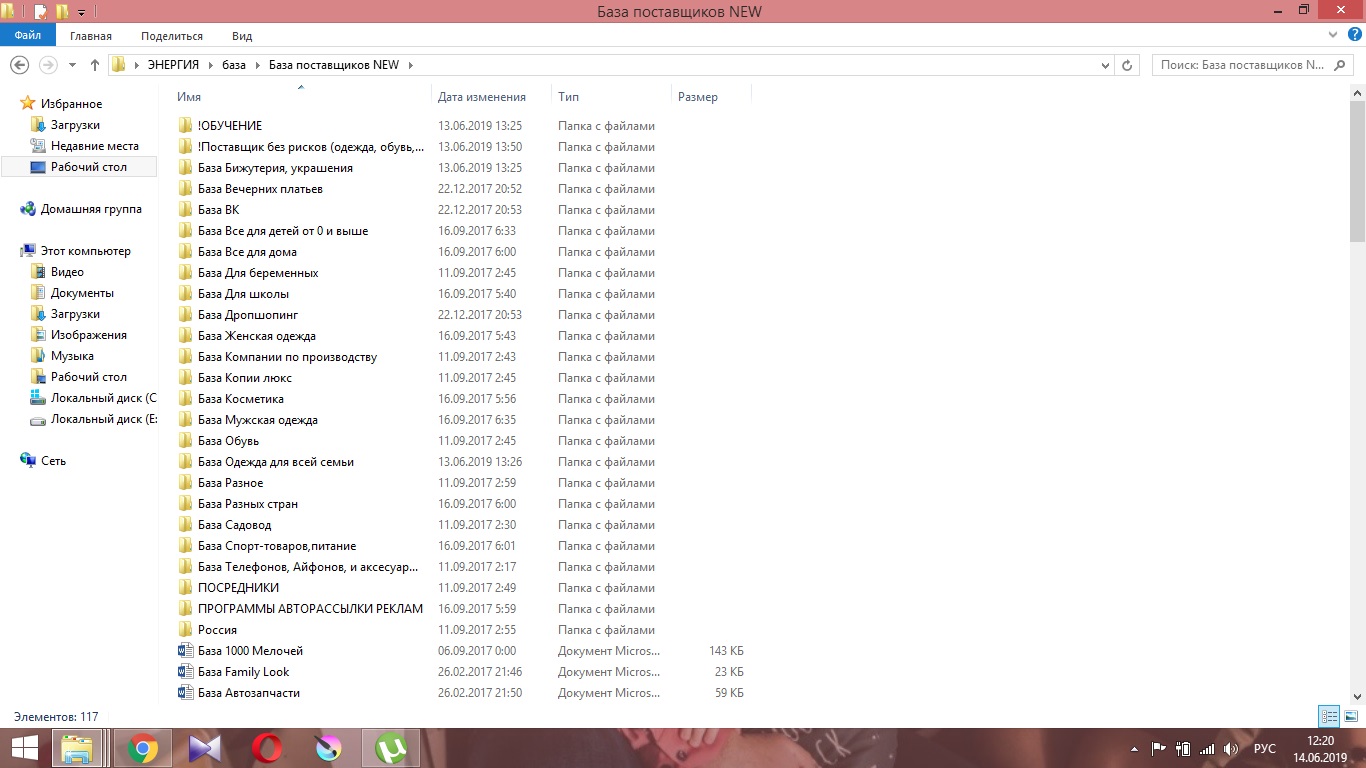Select the ПОСРЕДНИКИ folder icon

pyautogui.click(x=185, y=587)
